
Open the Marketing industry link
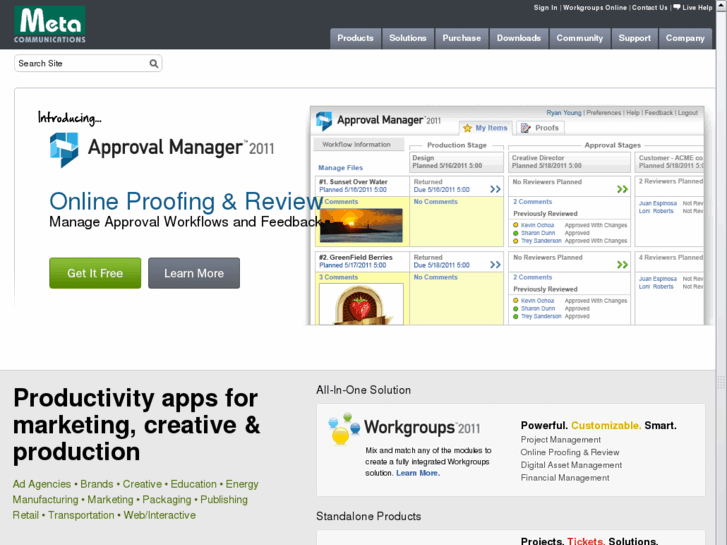point(110,500)
